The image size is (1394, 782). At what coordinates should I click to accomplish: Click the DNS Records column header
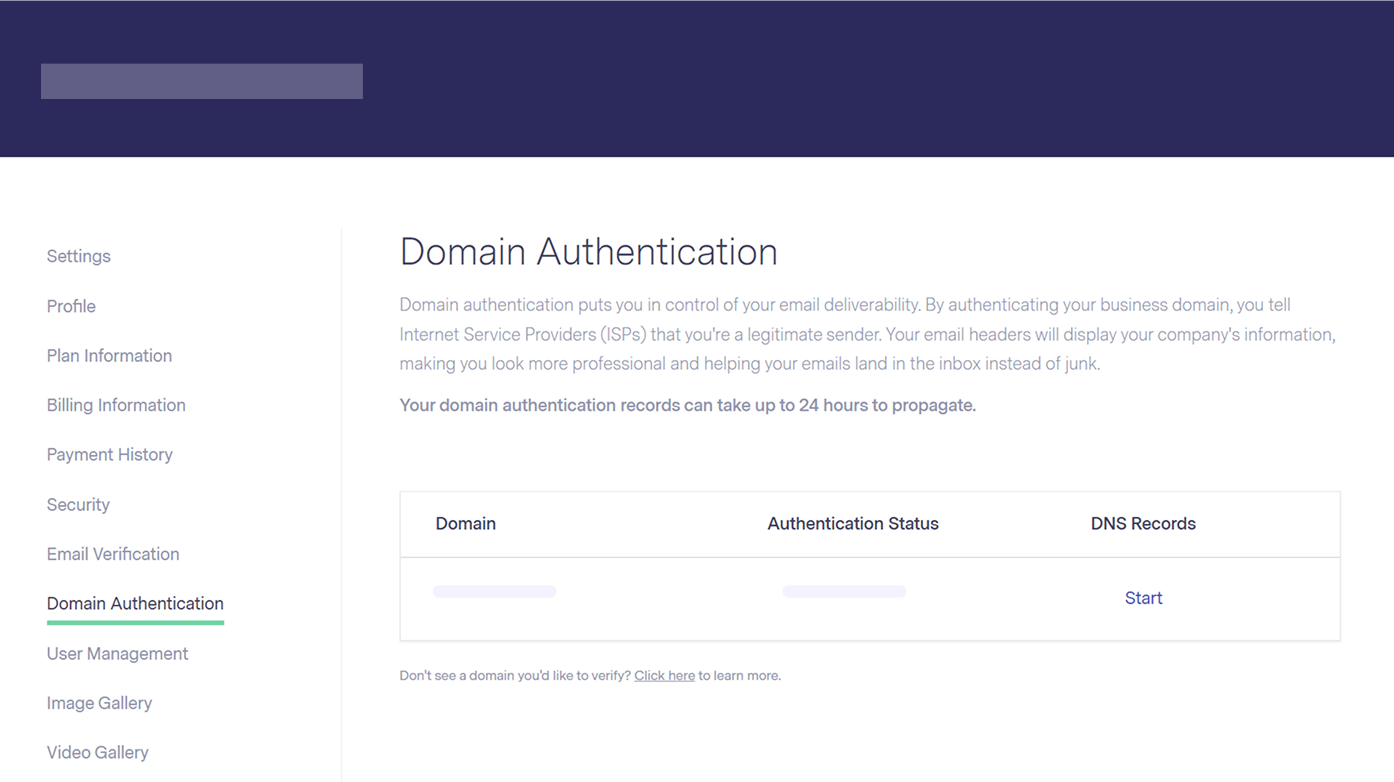tap(1143, 524)
